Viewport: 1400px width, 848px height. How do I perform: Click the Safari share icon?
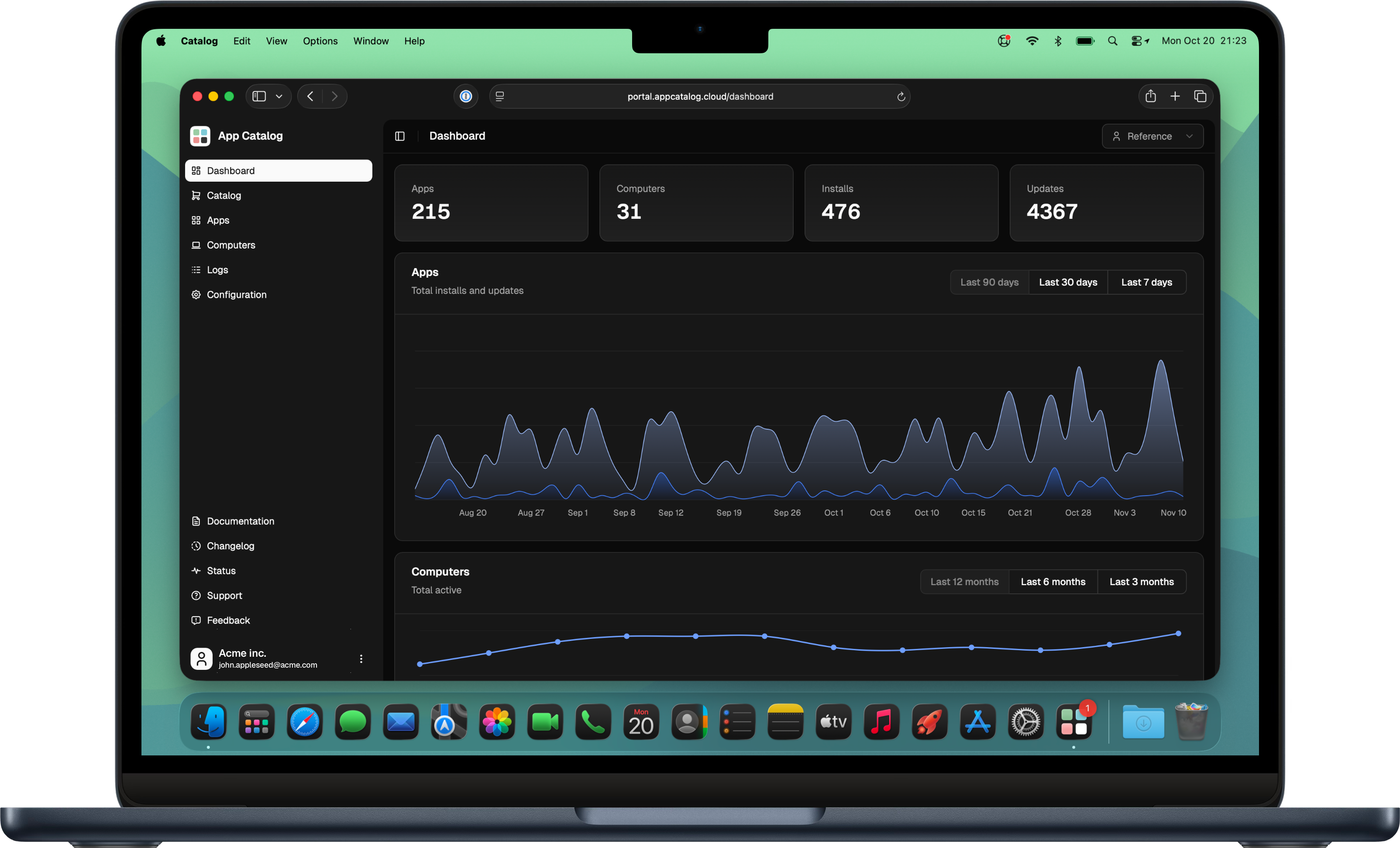pos(1151,96)
